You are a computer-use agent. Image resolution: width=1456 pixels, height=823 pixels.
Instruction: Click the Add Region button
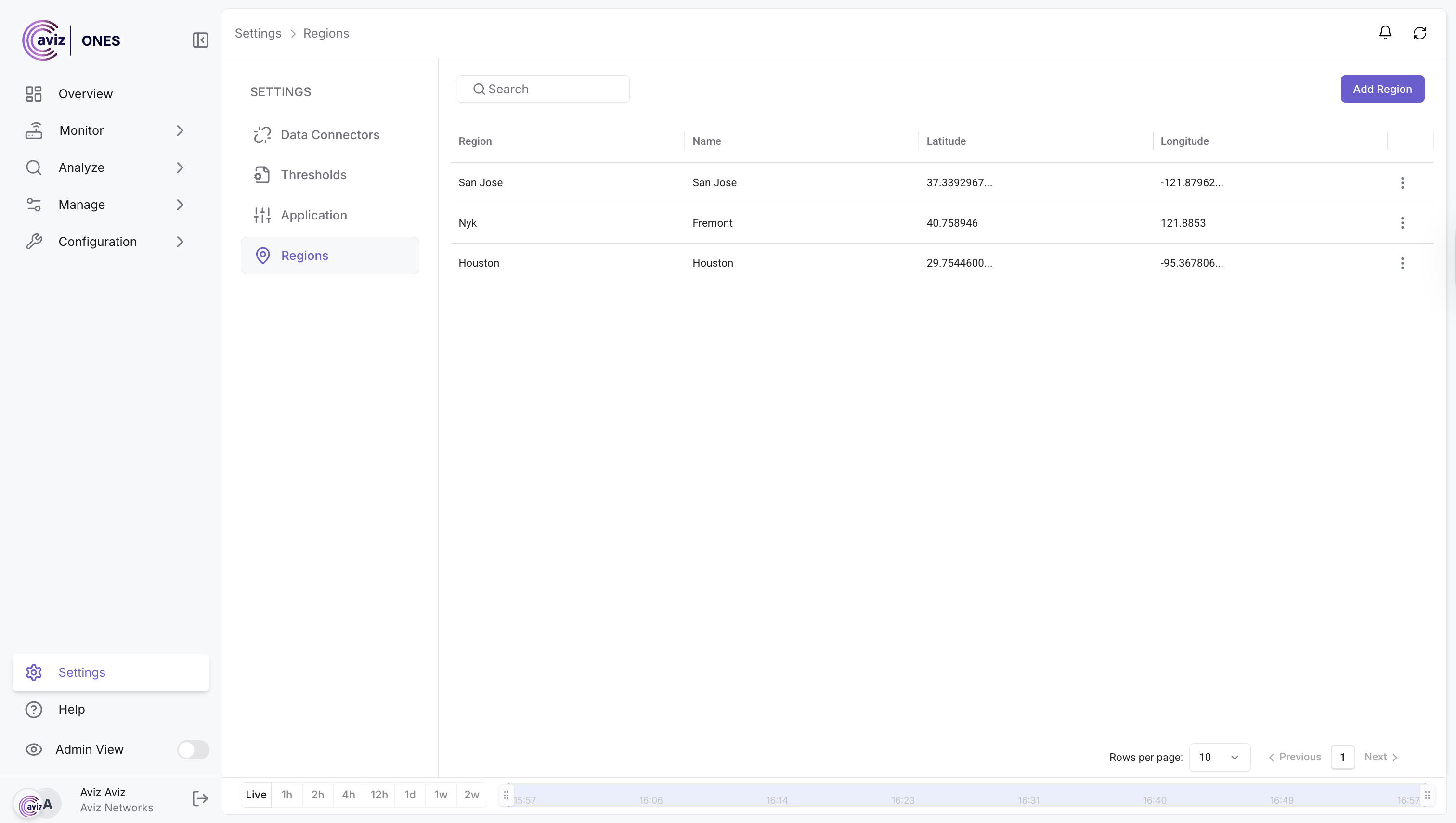tap(1382, 89)
